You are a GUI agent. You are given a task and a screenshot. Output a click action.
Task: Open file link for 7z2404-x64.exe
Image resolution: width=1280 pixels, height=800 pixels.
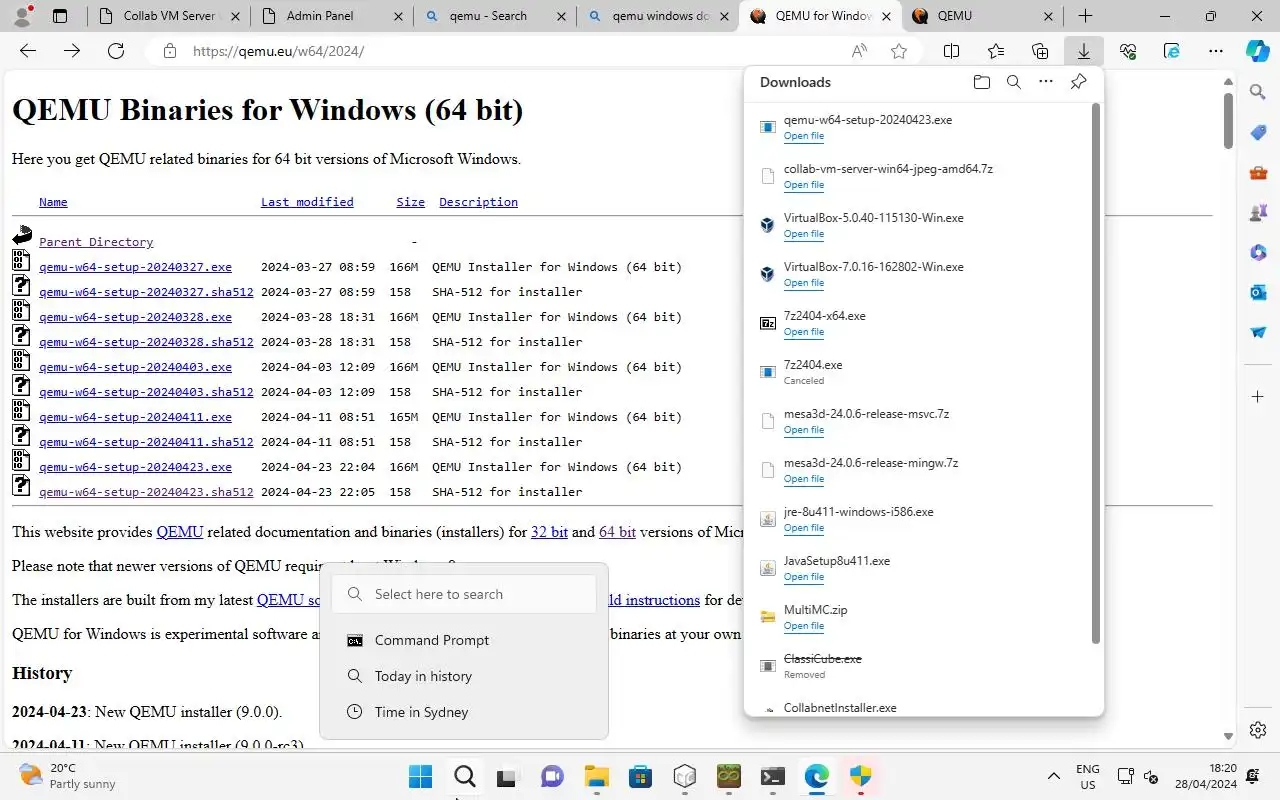[804, 332]
